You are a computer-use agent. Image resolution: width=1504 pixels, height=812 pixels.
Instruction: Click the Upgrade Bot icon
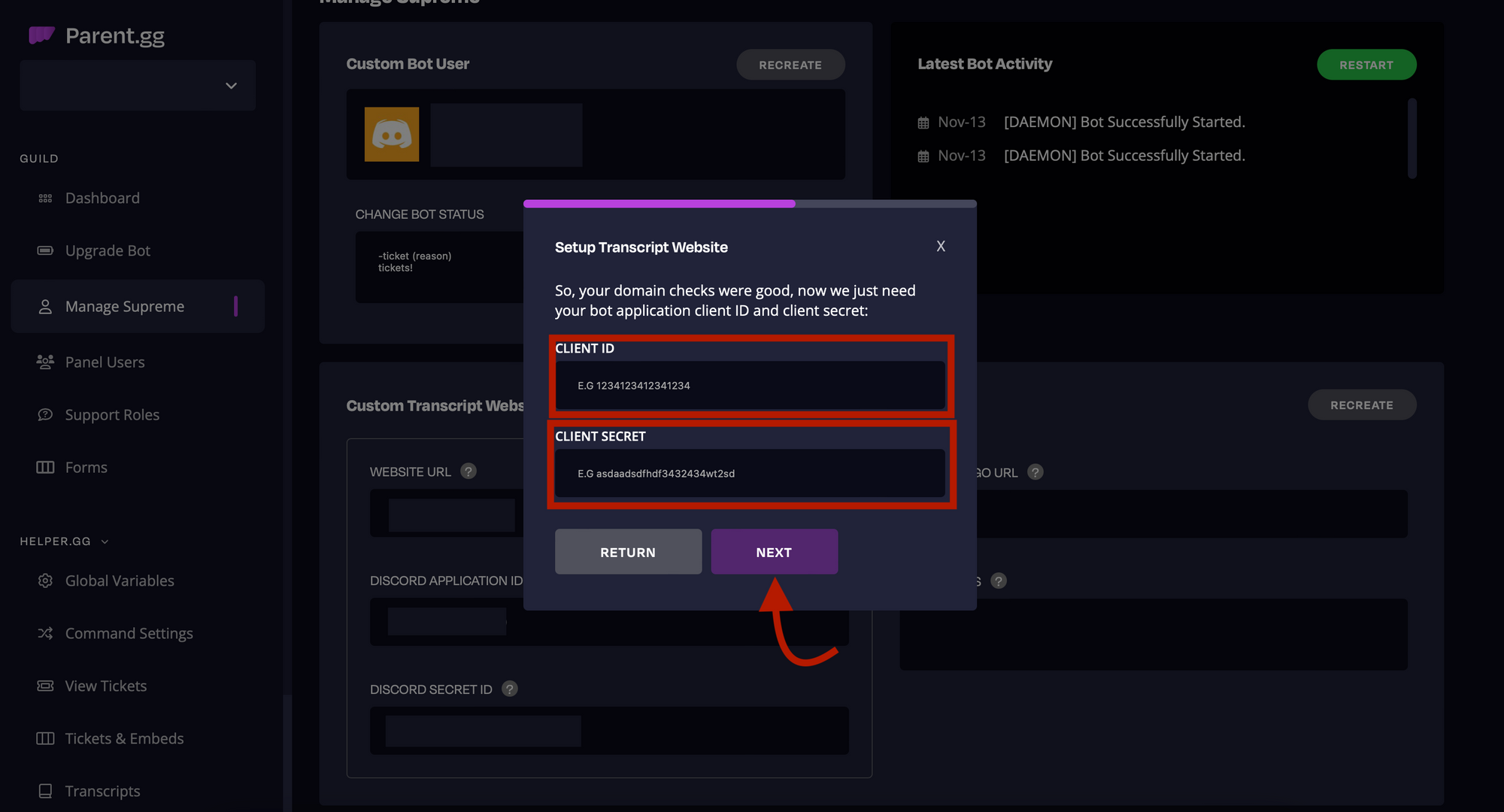coord(45,250)
